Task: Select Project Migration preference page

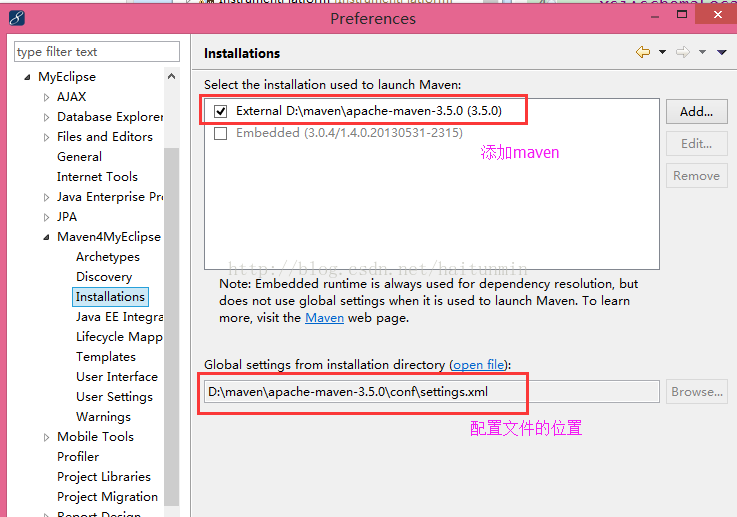Action: (107, 497)
